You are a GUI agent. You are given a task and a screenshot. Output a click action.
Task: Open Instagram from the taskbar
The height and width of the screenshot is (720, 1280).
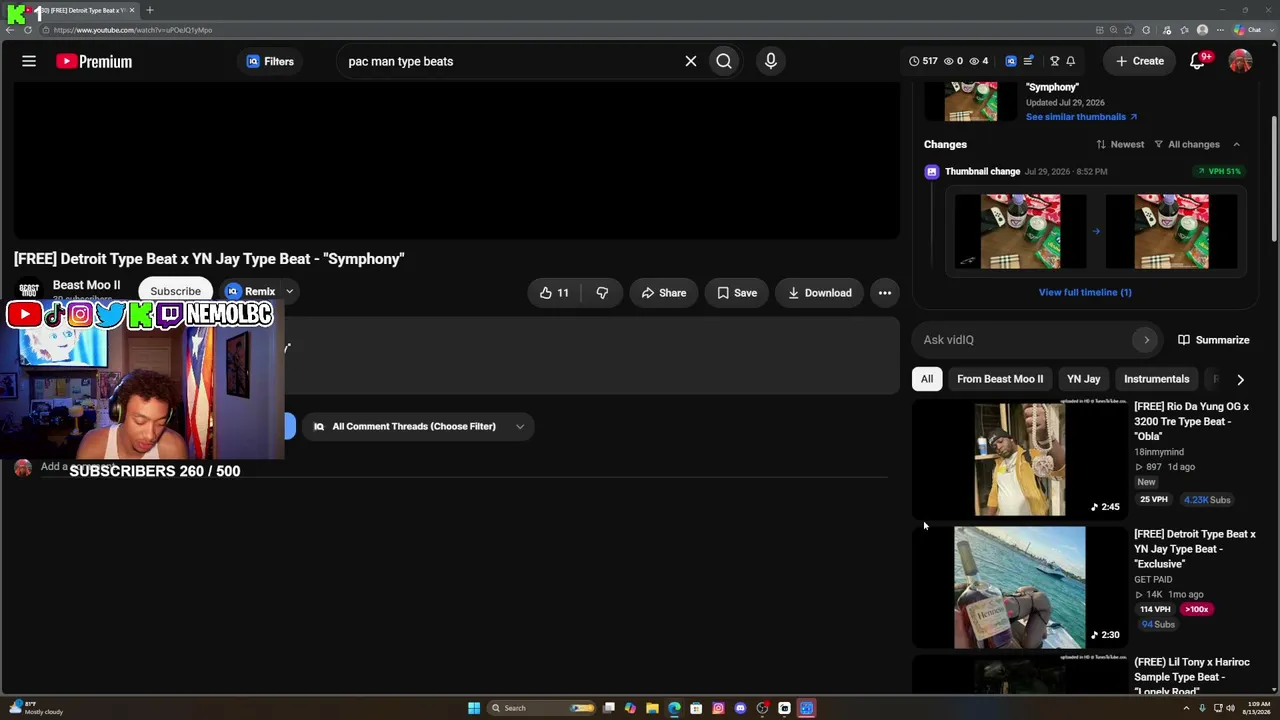tap(718, 708)
